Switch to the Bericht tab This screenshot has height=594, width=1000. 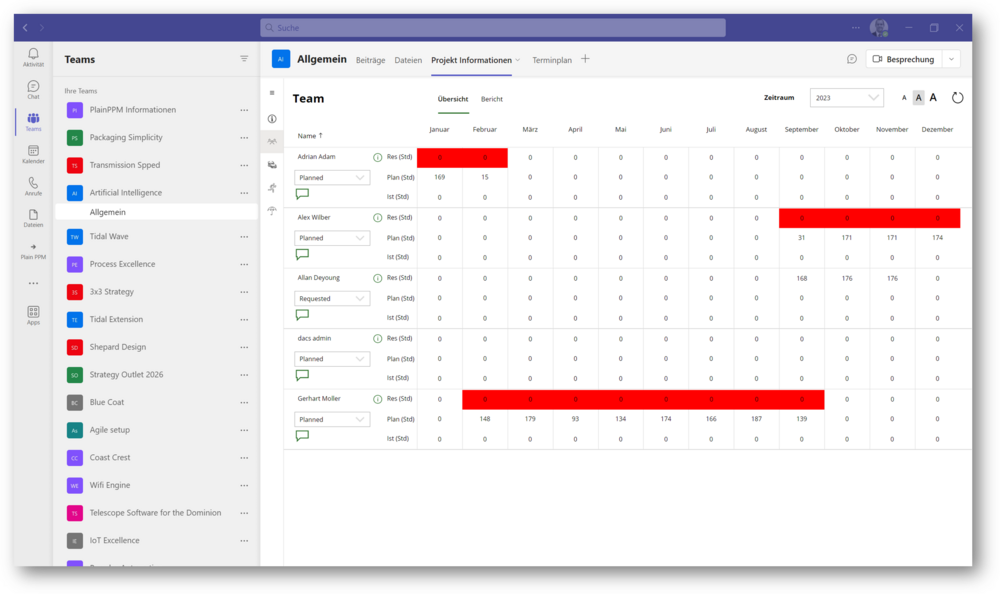tap(491, 99)
